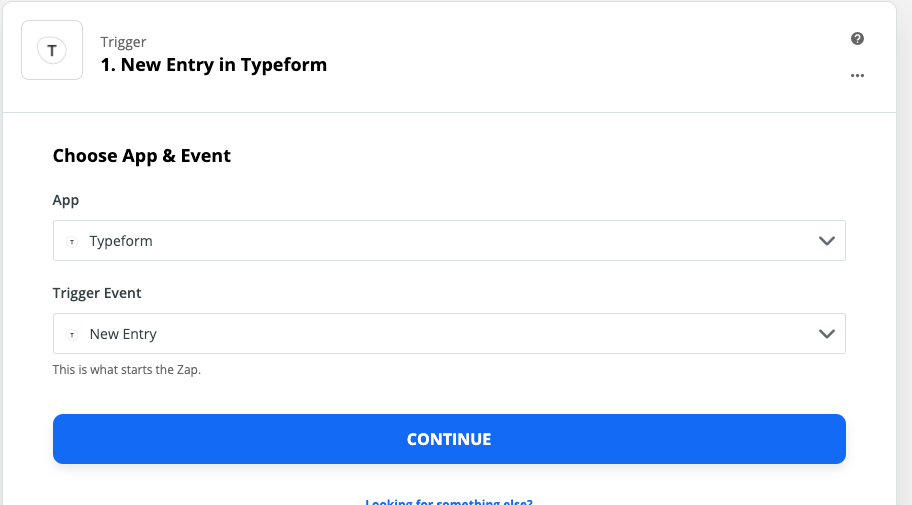The width and height of the screenshot is (912, 505).
Task: Click the 'App' field label
Action: click(x=66, y=200)
